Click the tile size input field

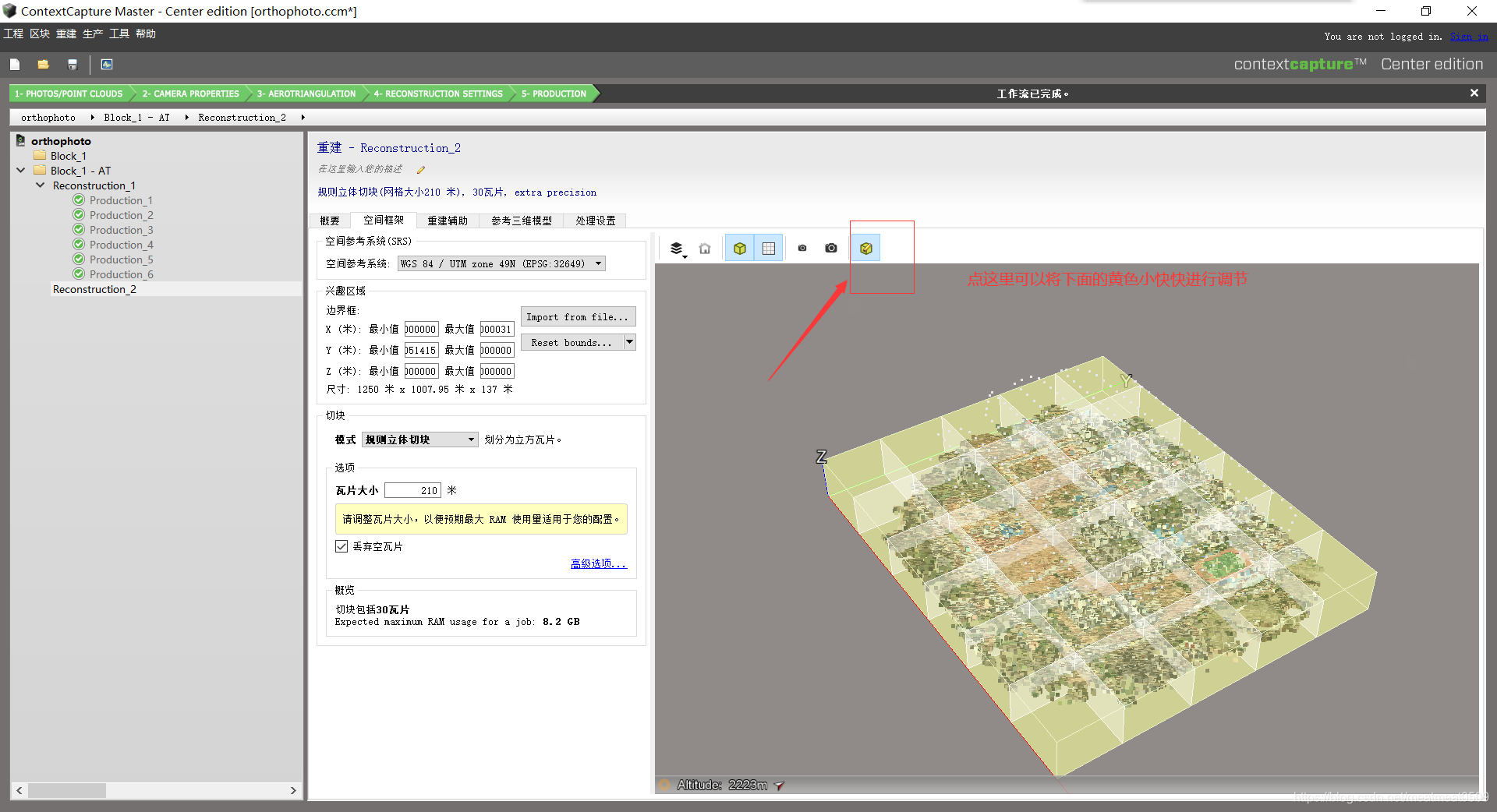coord(412,491)
